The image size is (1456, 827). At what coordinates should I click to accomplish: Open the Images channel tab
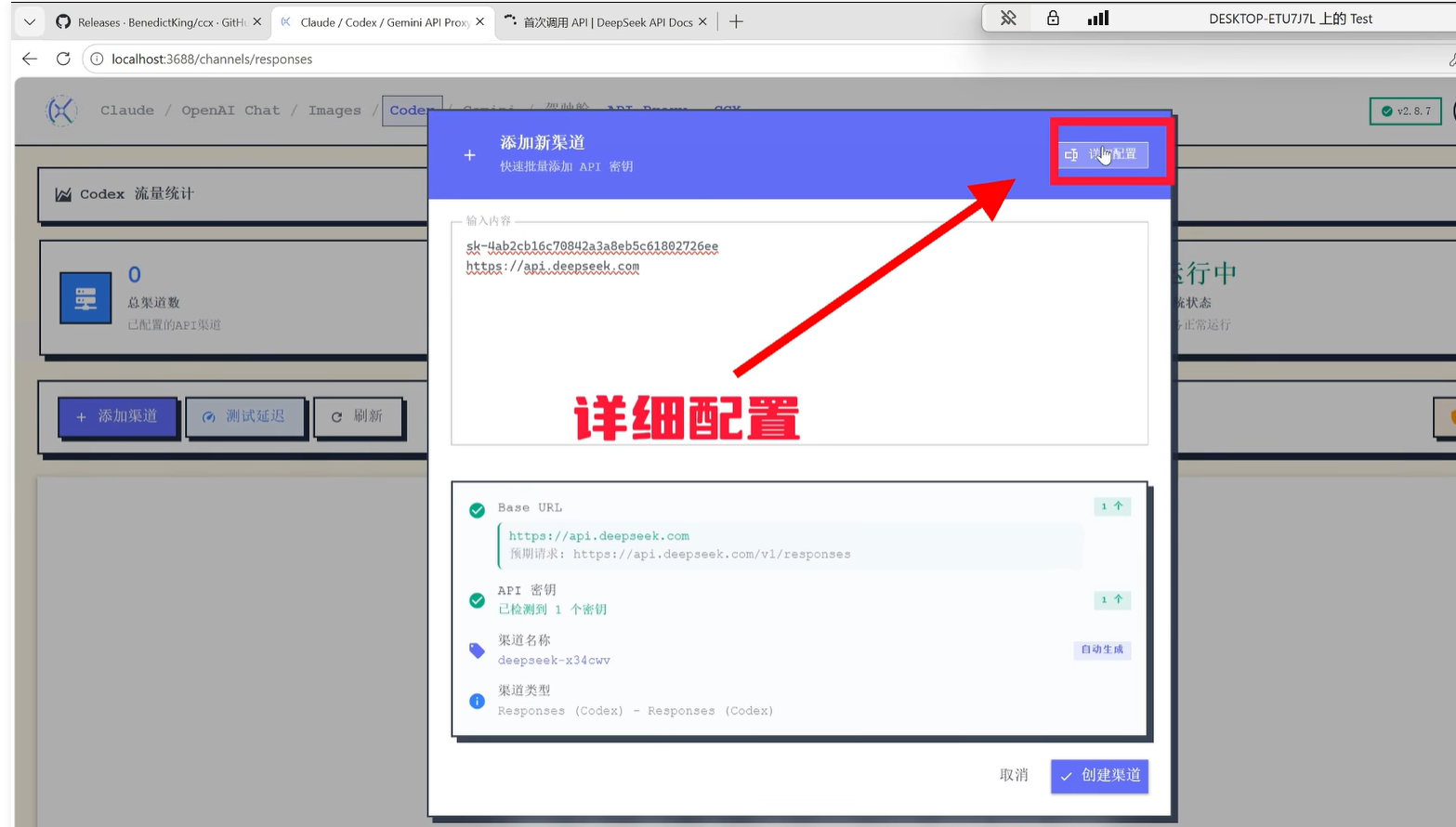coord(334,111)
